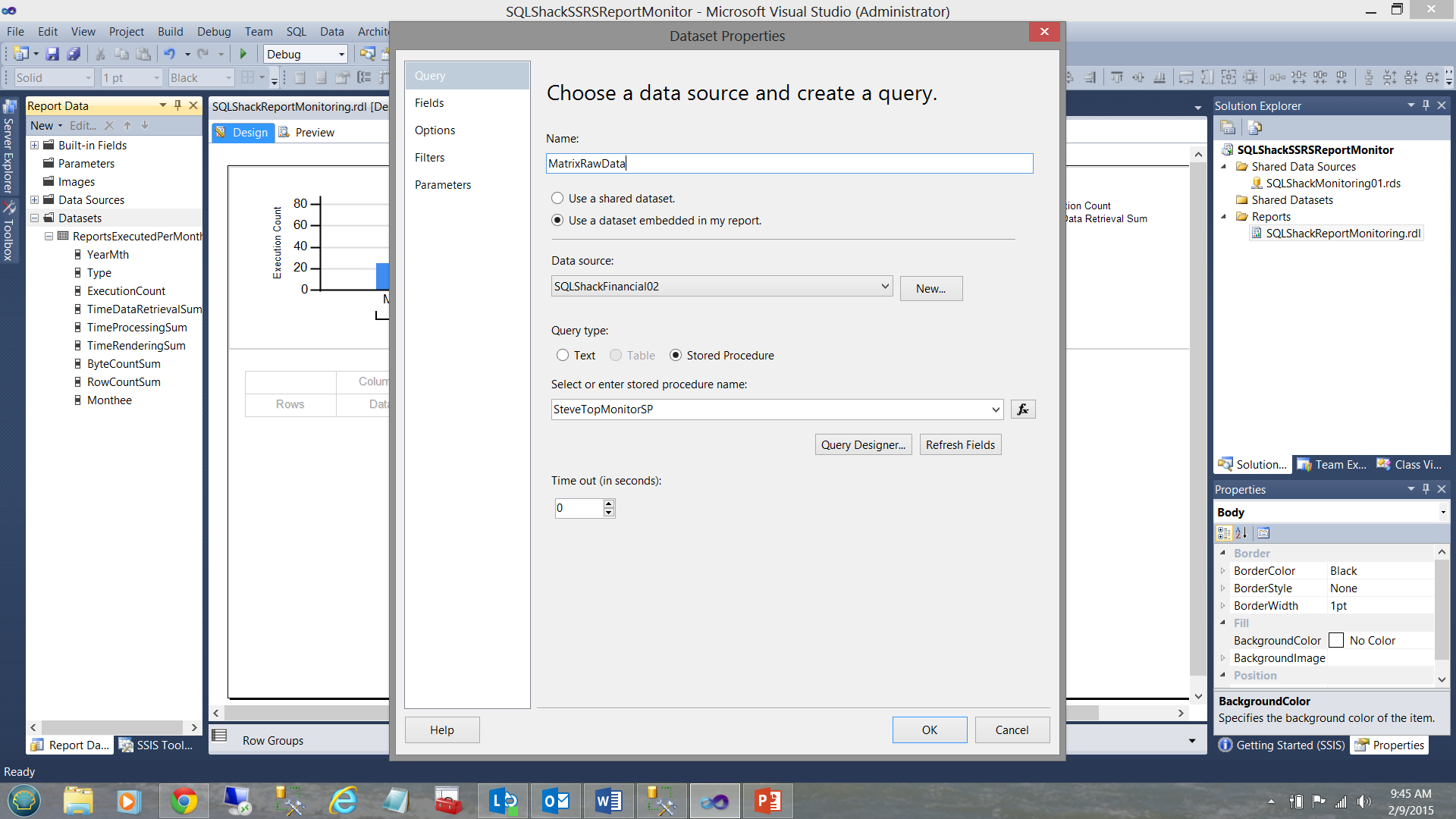Click the Save icon in toolbar

click(52, 54)
